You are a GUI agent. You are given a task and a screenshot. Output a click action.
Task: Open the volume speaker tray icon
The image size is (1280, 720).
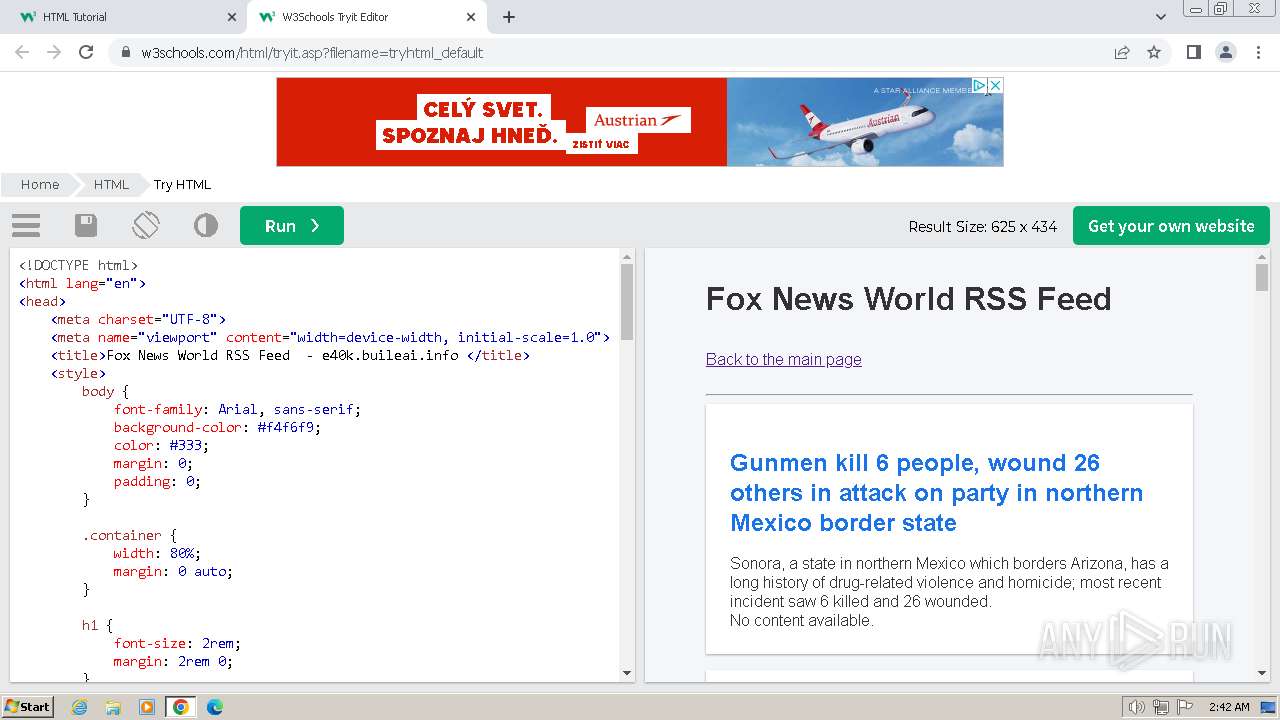(1136, 707)
